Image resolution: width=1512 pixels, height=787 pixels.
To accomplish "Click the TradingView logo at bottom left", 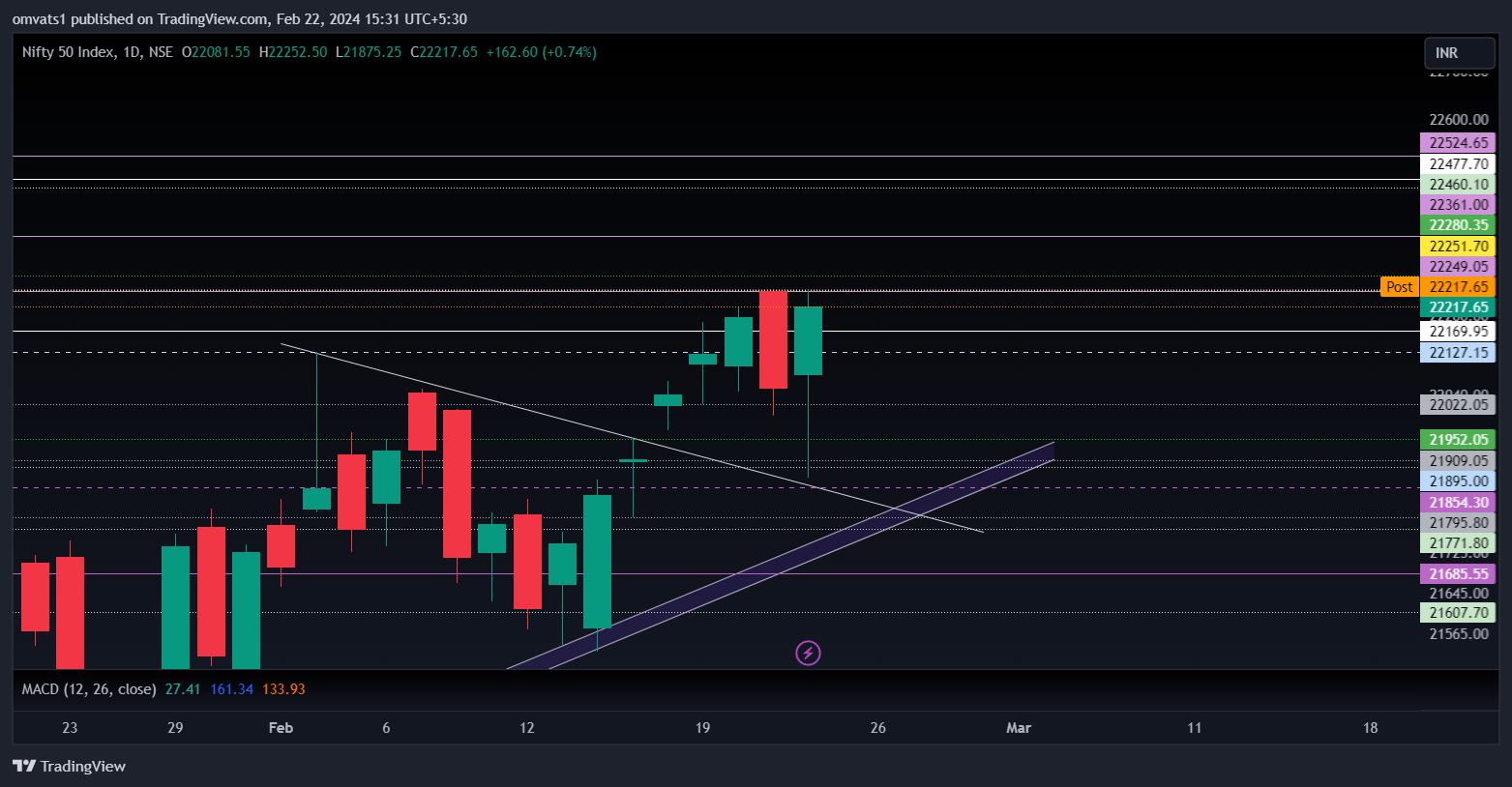I will [x=69, y=766].
